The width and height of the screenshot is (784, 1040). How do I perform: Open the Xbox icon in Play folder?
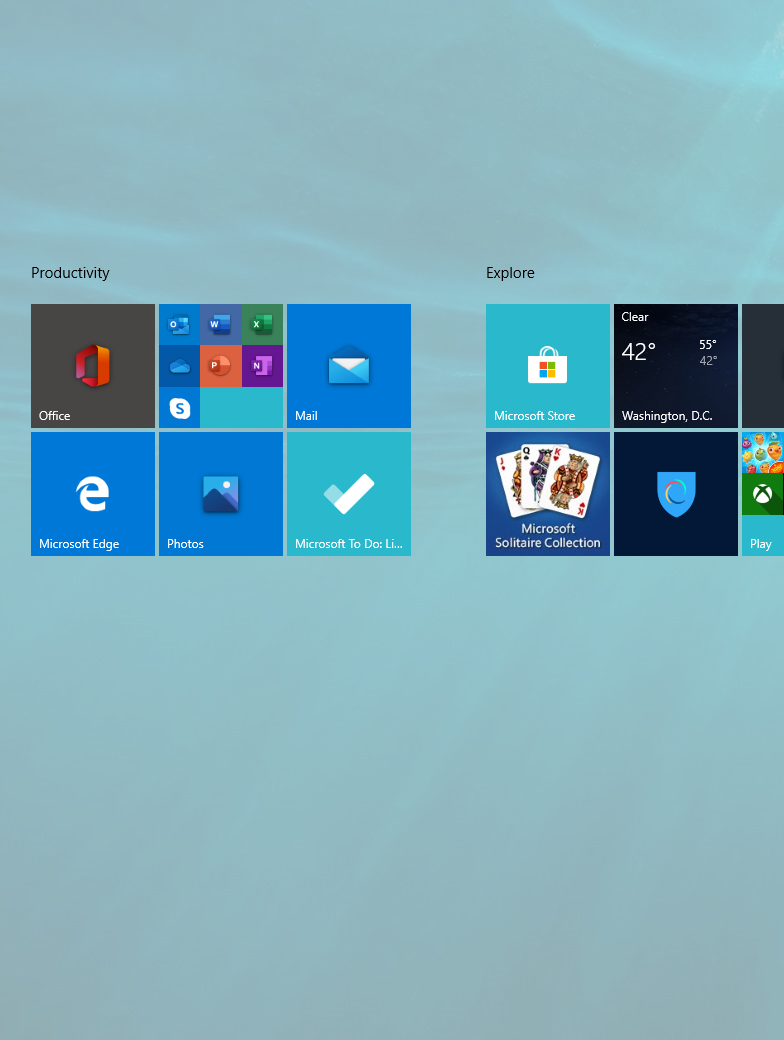tap(763, 494)
